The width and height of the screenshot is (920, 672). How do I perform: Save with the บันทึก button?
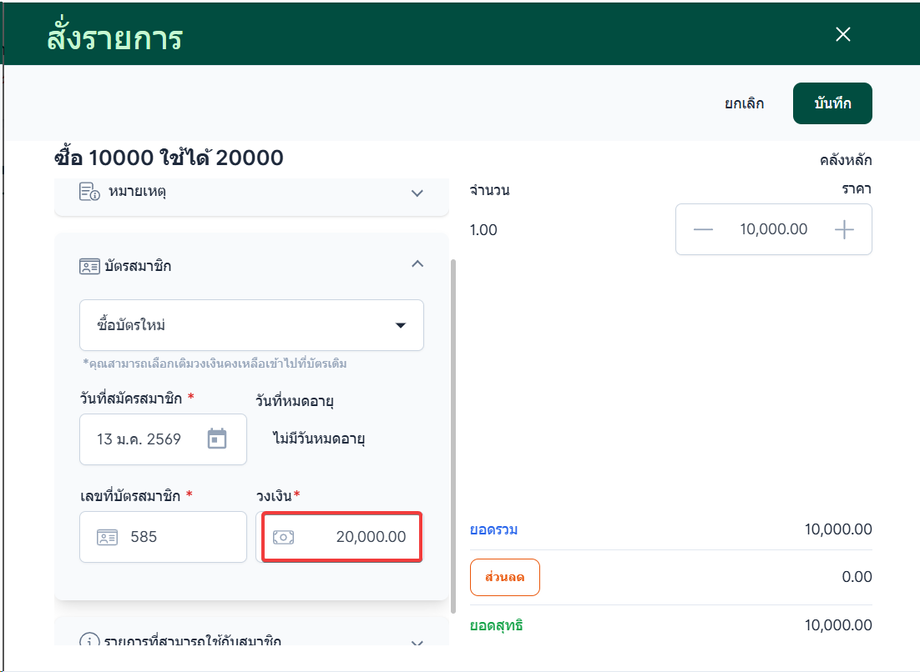tap(832, 103)
